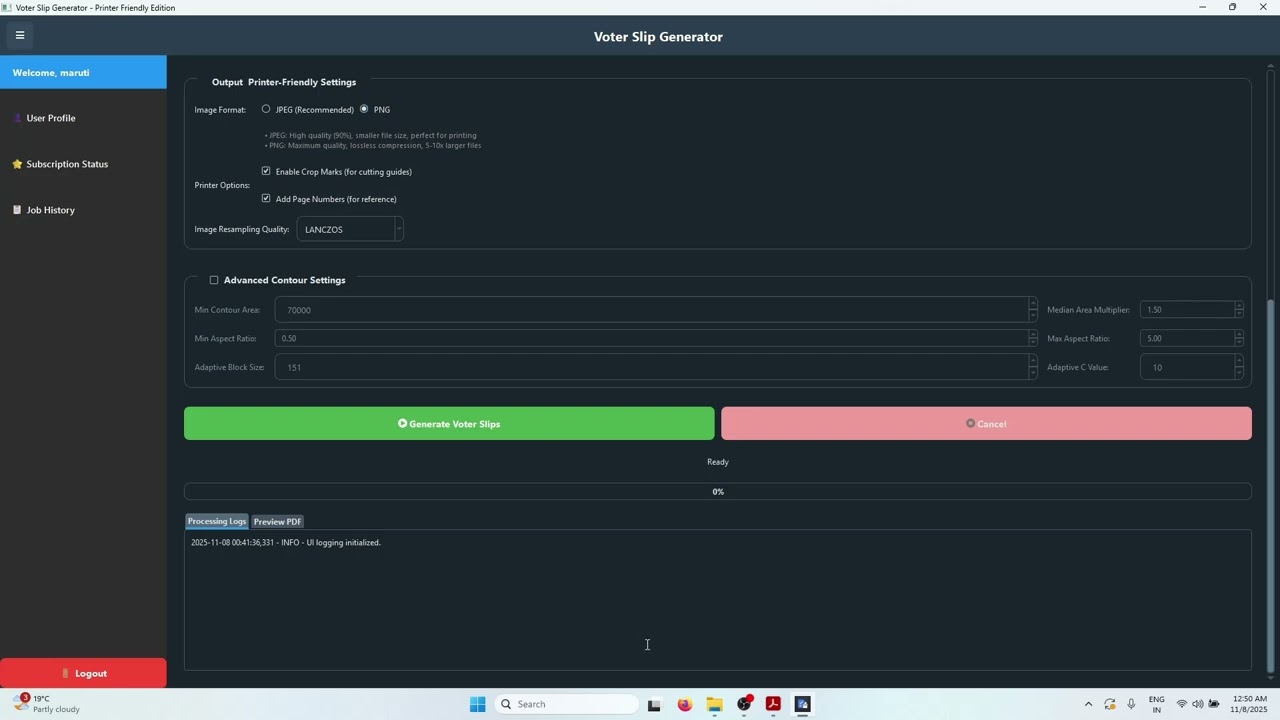Open File Explorer from taskbar
The height and width of the screenshot is (720, 1280).
(x=714, y=704)
